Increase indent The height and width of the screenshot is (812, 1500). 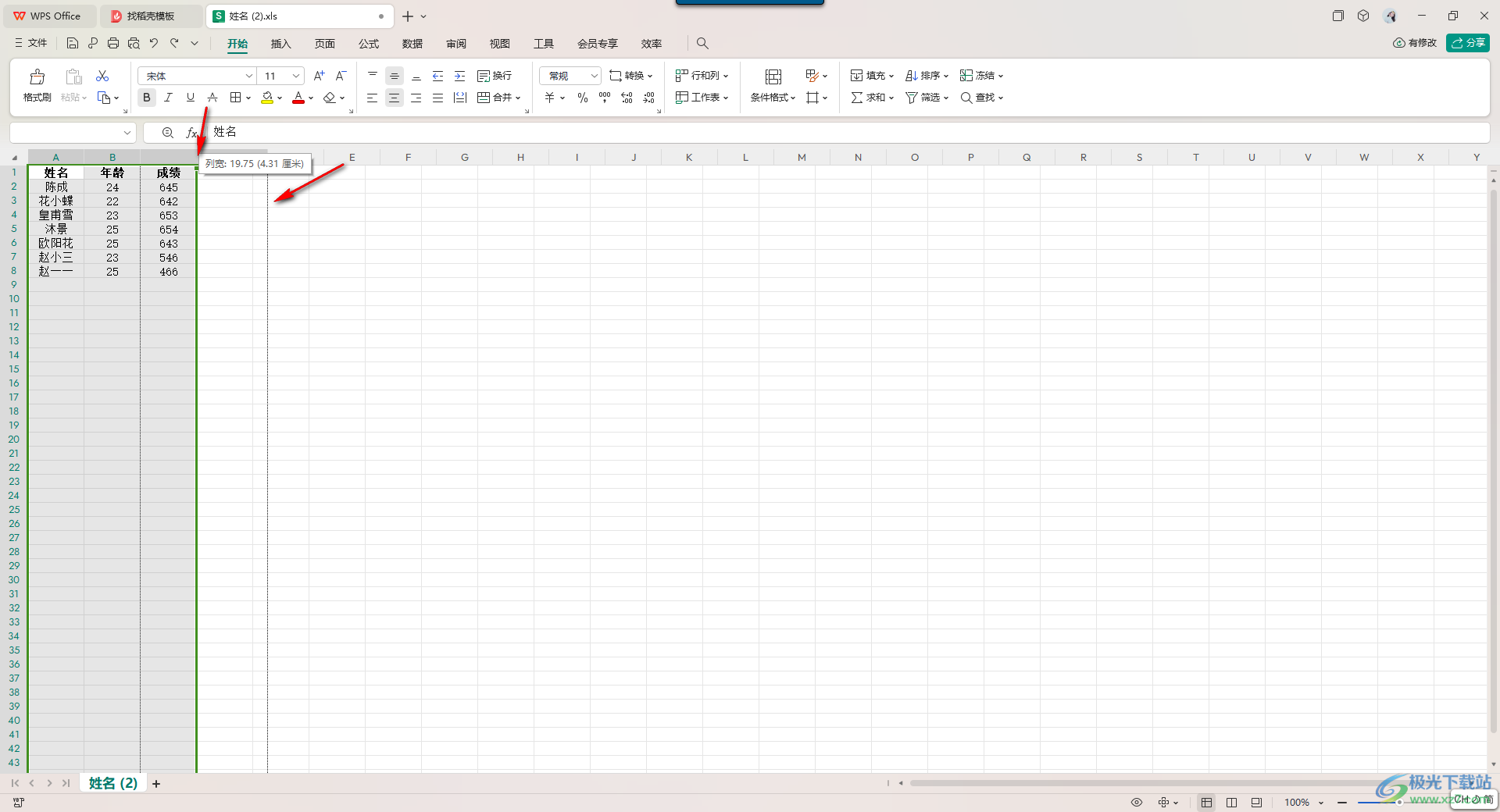[x=460, y=76]
